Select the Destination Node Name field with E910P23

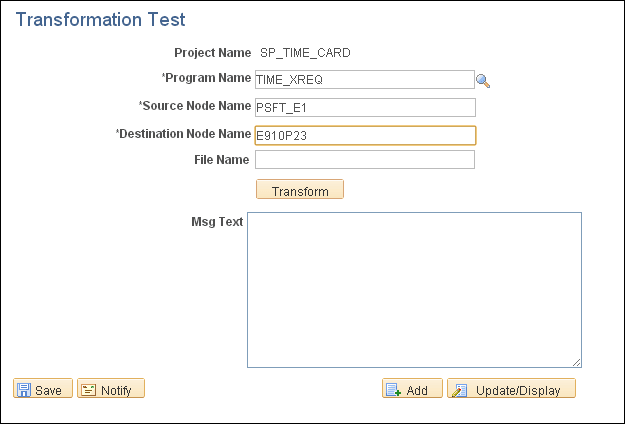(365, 135)
